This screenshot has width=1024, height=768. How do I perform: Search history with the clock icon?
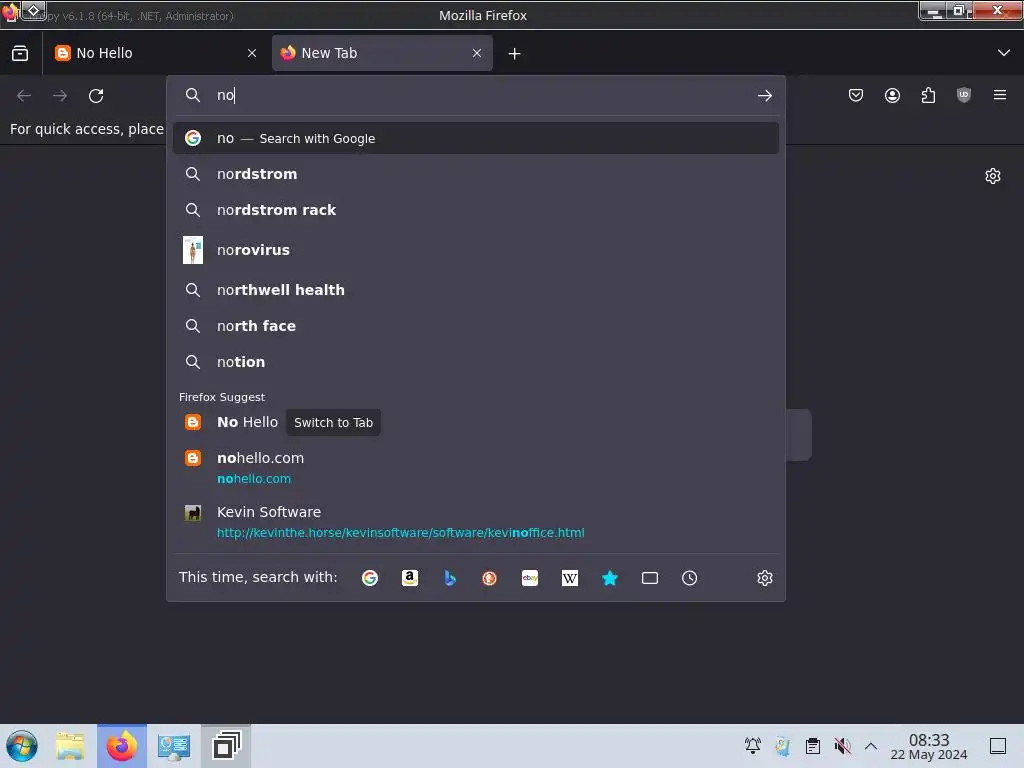pos(690,578)
